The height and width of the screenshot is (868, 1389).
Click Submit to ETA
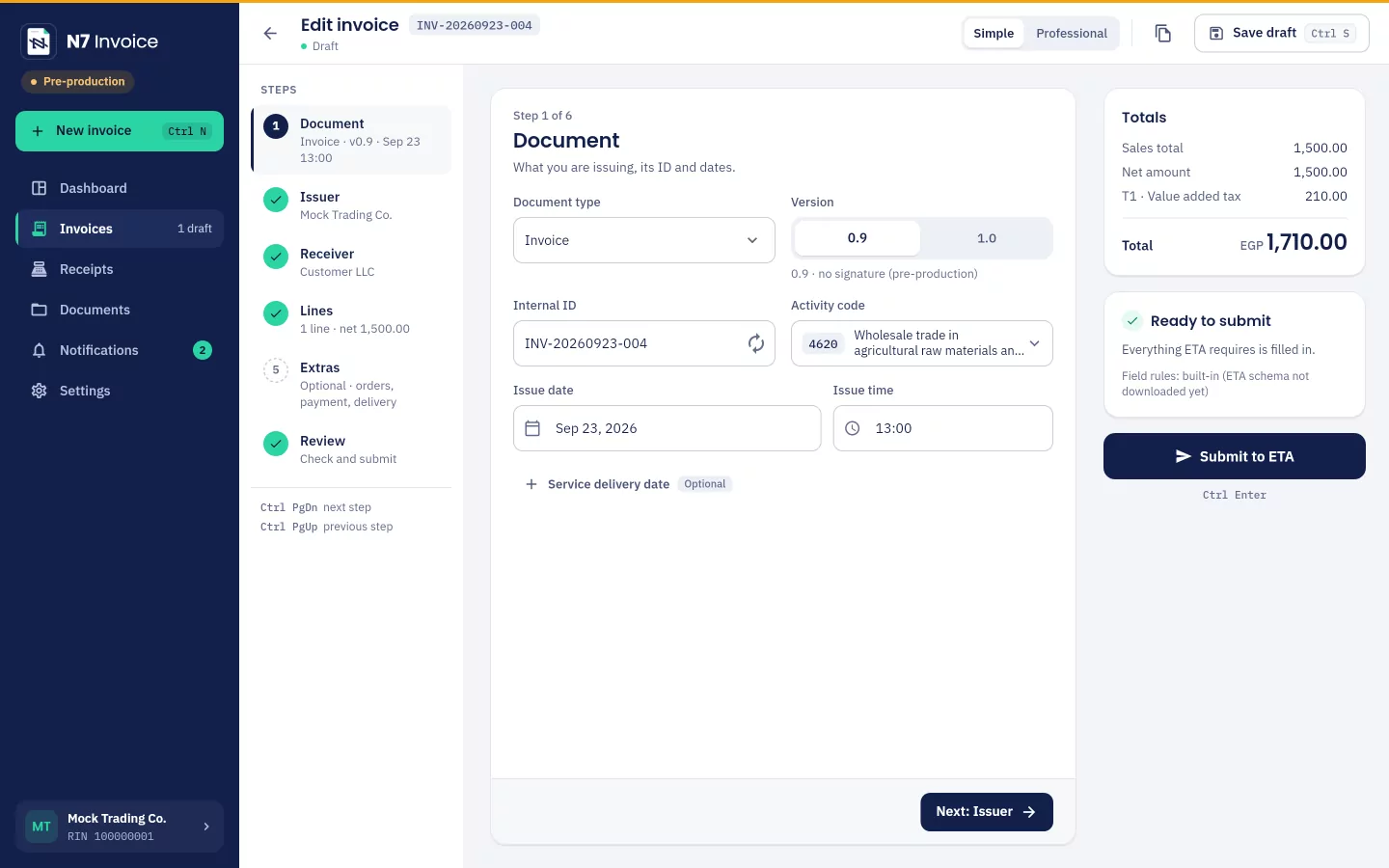[1235, 456]
